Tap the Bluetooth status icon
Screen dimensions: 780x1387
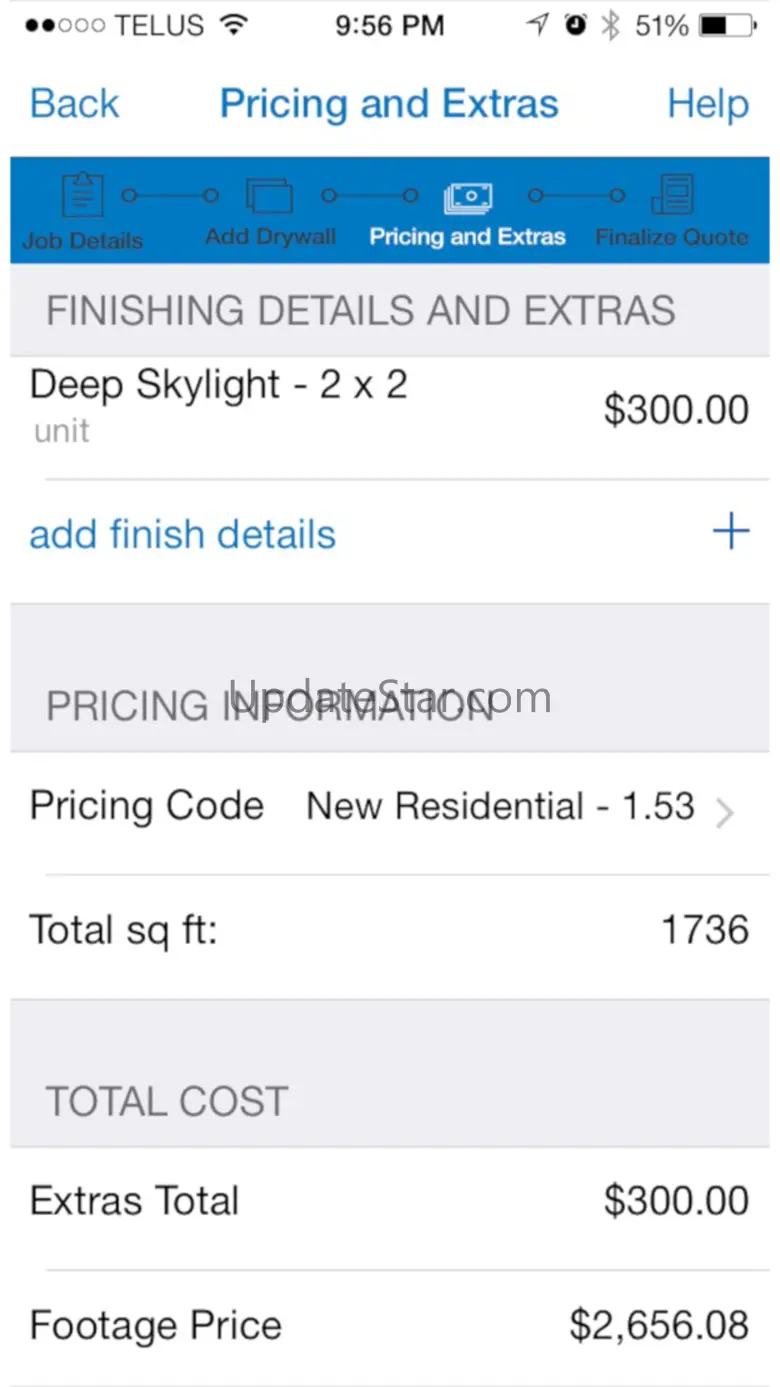point(609,26)
